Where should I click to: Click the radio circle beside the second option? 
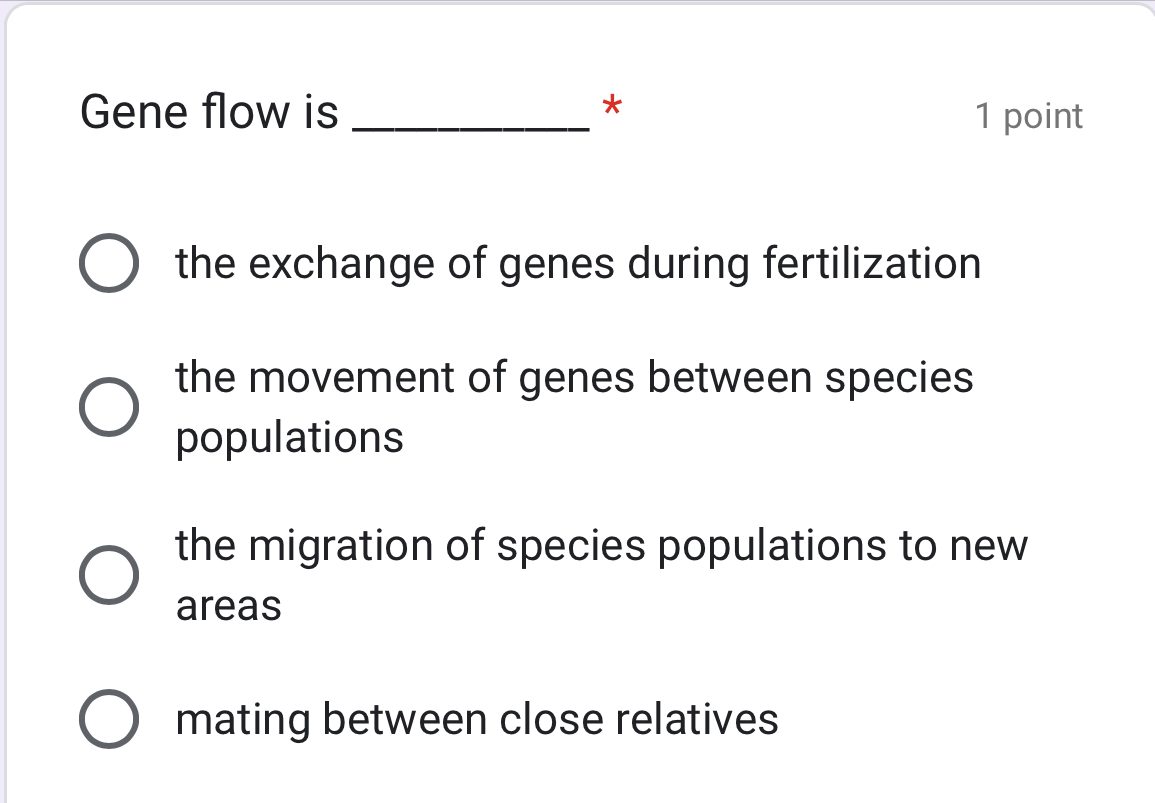[x=109, y=406]
